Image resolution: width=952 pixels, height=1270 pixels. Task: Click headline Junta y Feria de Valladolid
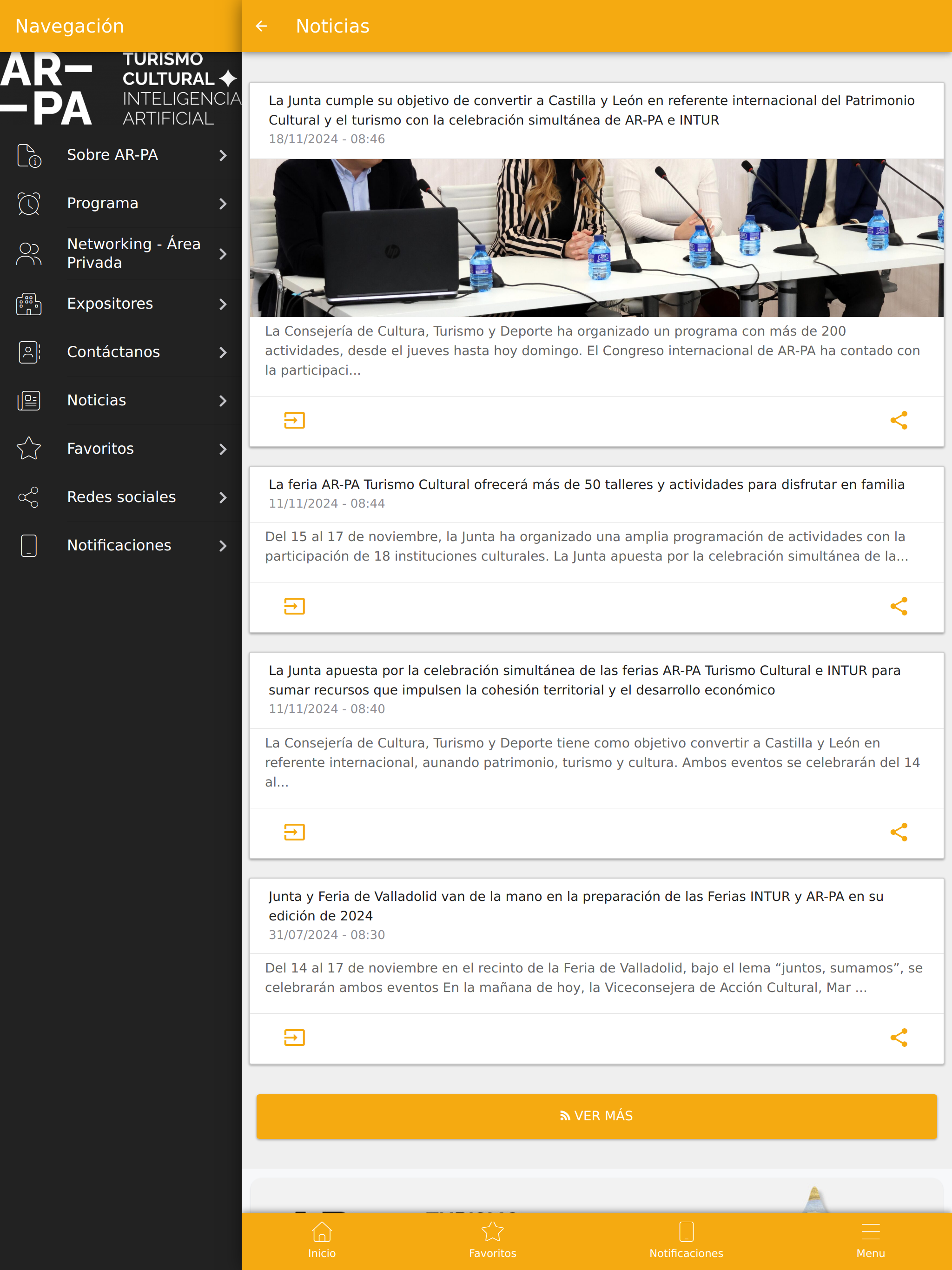pos(576,906)
